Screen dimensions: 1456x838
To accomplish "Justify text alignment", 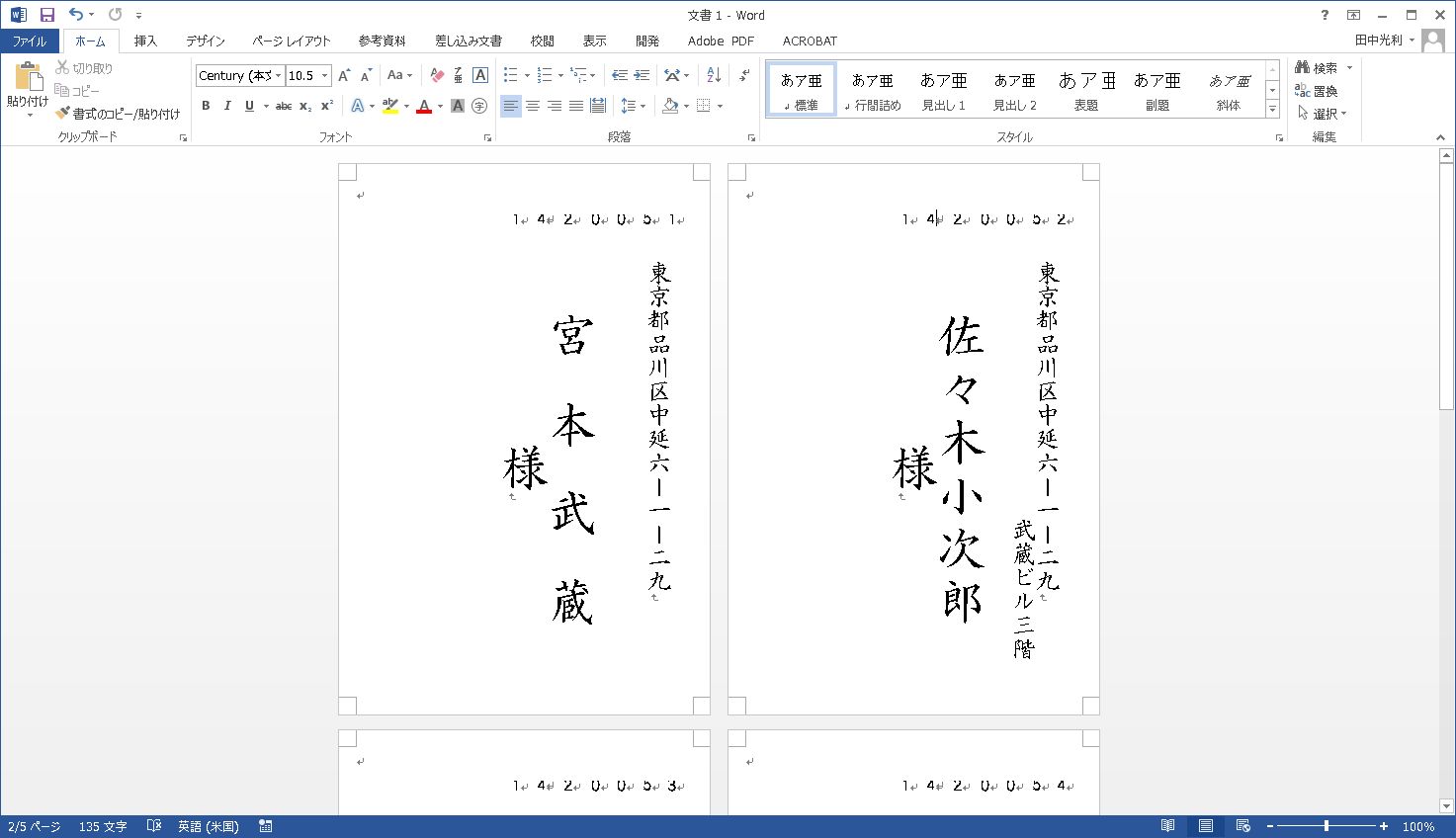I will pyautogui.click(x=575, y=106).
